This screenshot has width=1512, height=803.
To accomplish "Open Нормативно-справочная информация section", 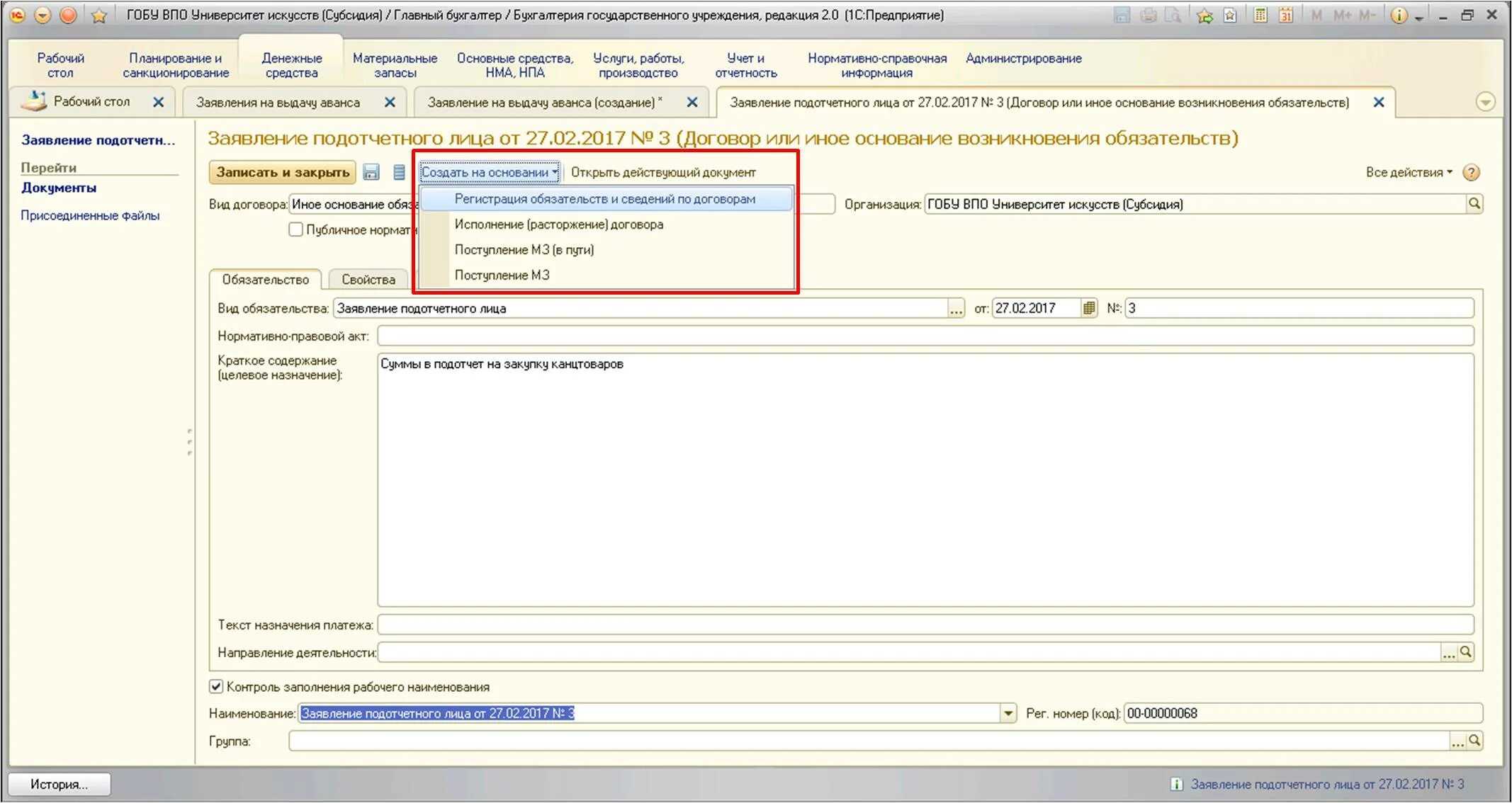I will tap(877, 65).
